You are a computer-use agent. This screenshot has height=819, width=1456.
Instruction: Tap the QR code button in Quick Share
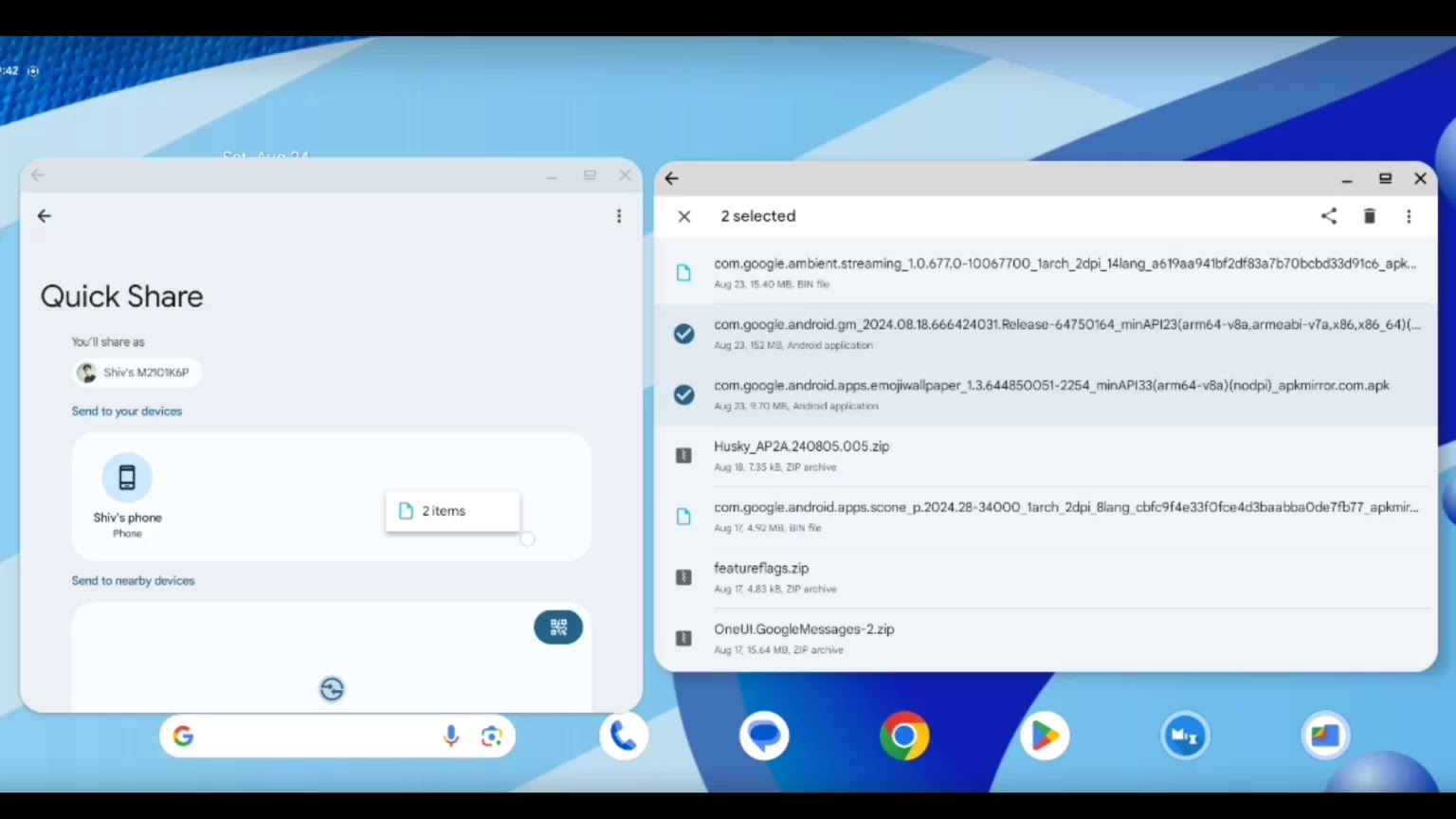tap(558, 628)
